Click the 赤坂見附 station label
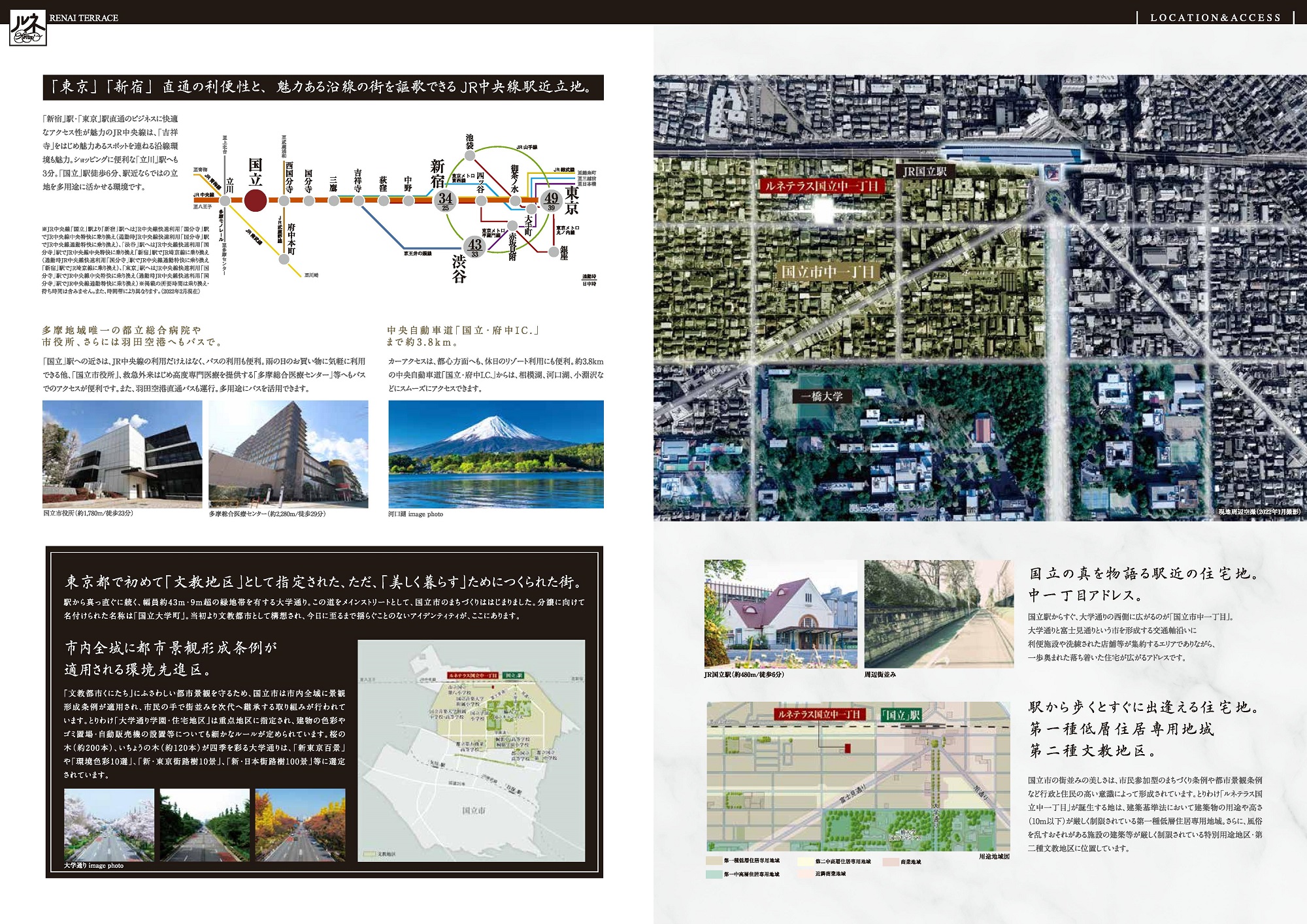Viewport: 1307px width, 924px height. pyautogui.click(x=512, y=246)
